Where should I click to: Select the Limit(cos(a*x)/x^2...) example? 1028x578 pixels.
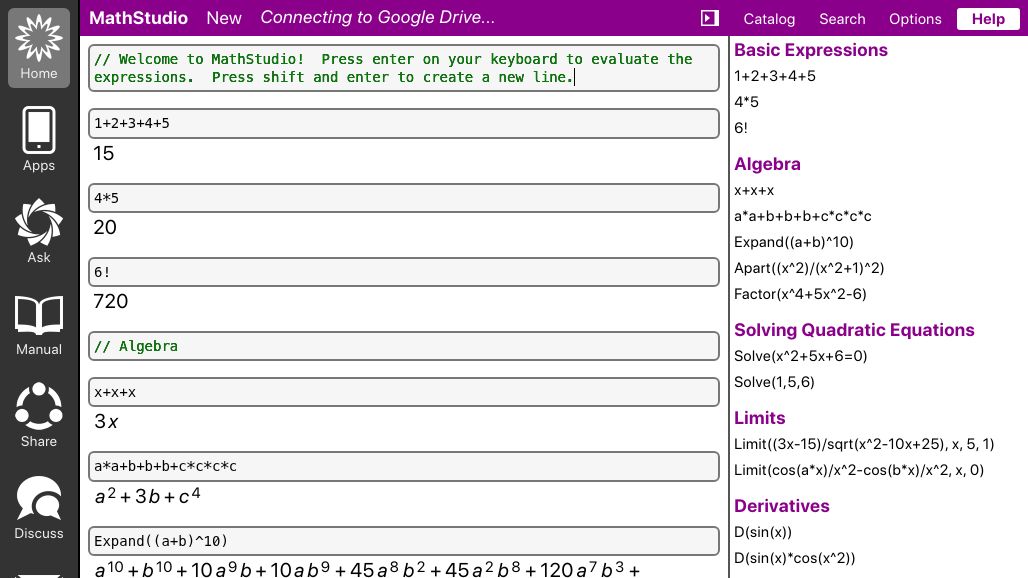point(859,470)
